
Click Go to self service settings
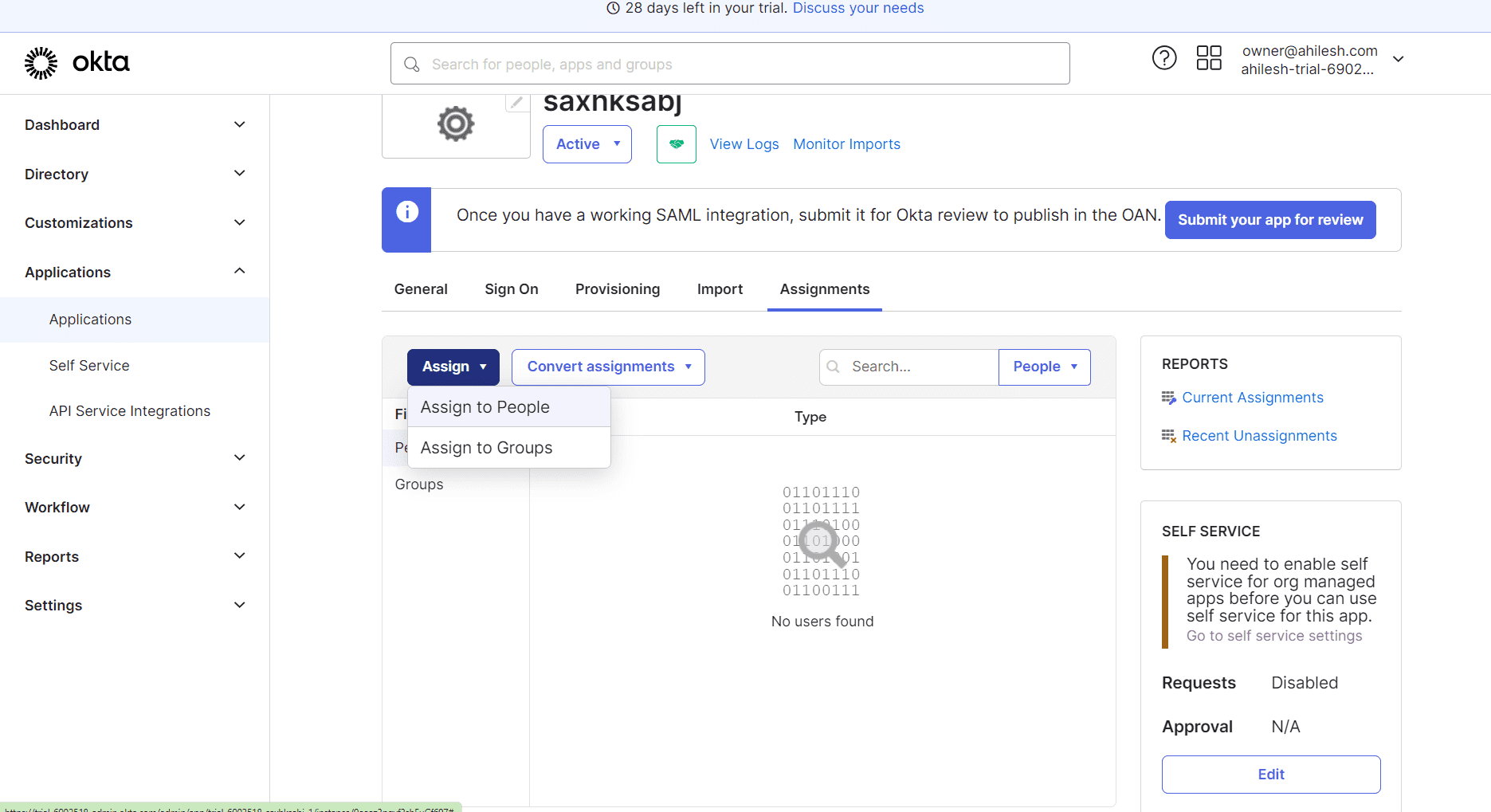point(1274,636)
